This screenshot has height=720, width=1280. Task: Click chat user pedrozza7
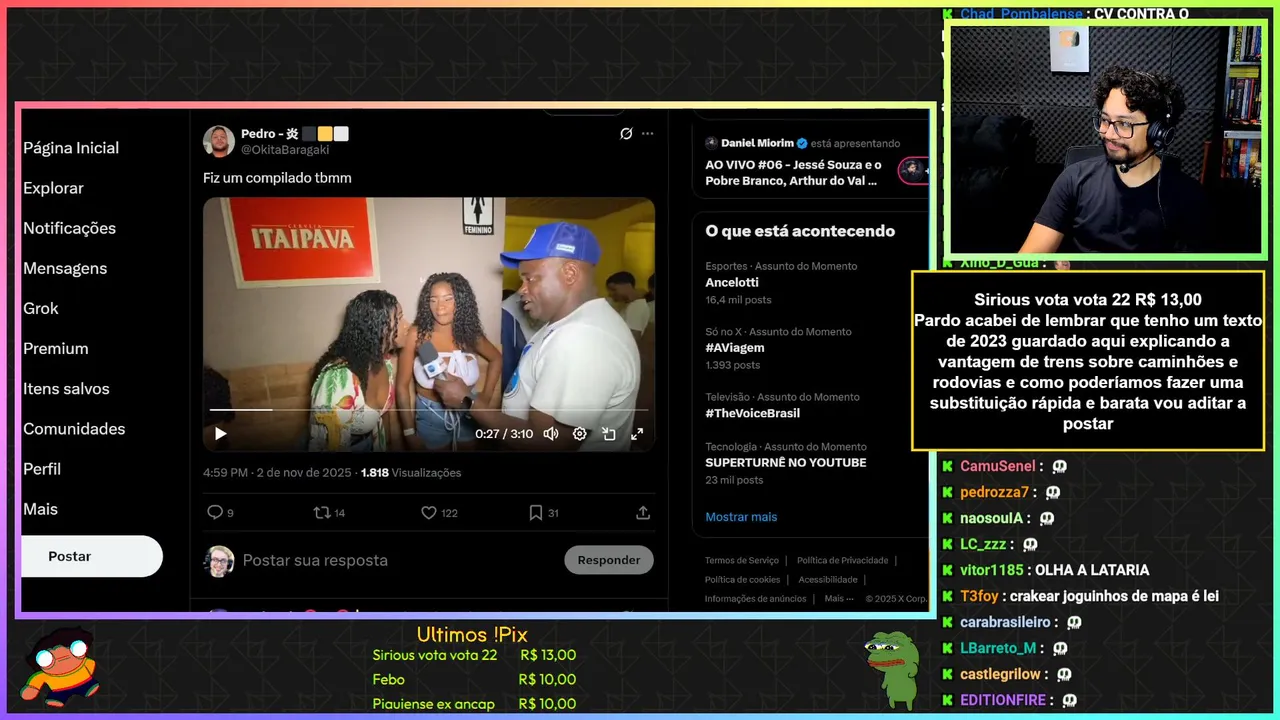click(994, 493)
